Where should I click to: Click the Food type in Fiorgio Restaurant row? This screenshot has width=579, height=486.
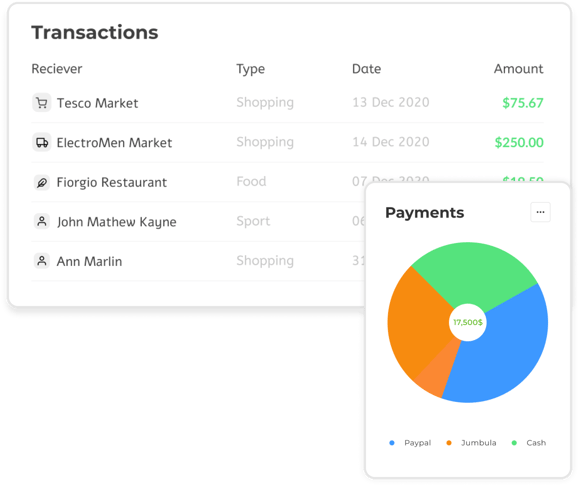click(x=251, y=181)
